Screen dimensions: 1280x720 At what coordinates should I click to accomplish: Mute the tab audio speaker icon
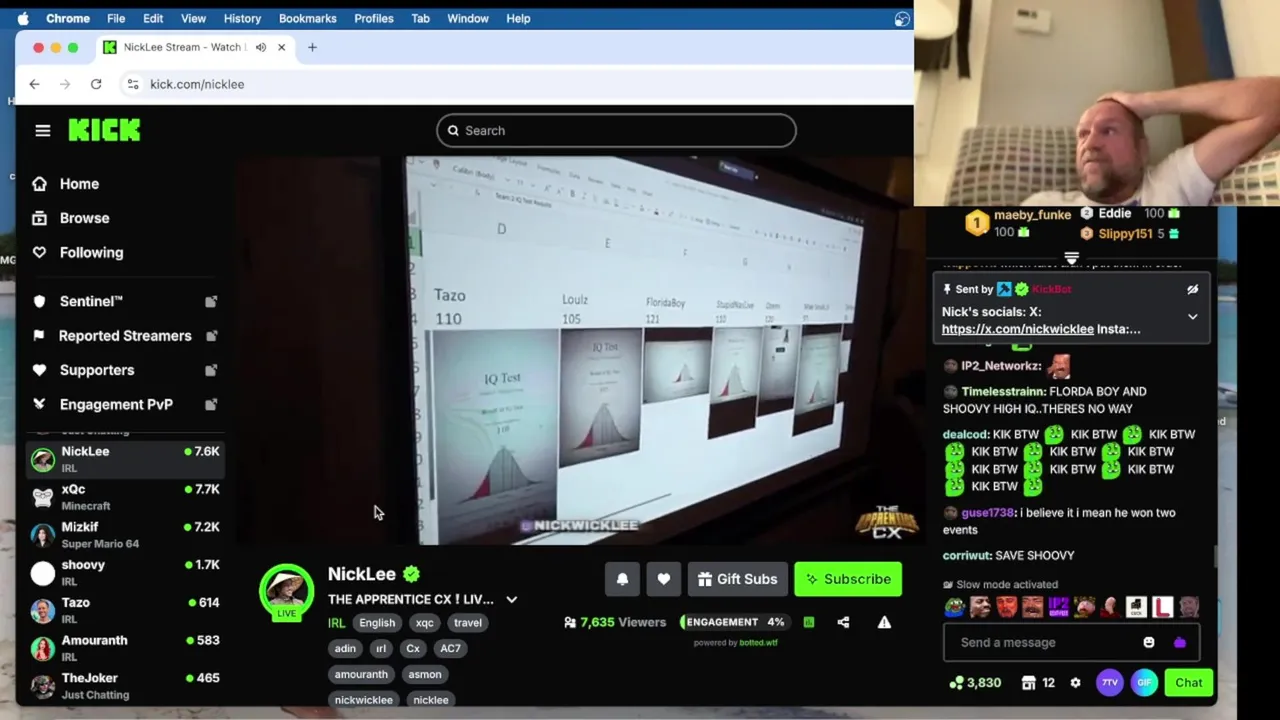click(x=261, y=47)
